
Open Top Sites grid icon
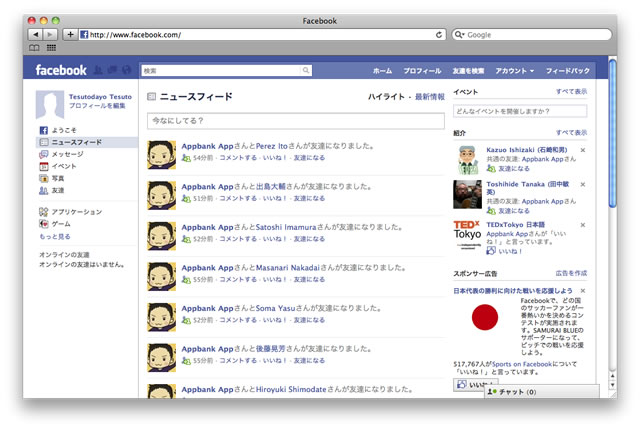coord(51,48)
